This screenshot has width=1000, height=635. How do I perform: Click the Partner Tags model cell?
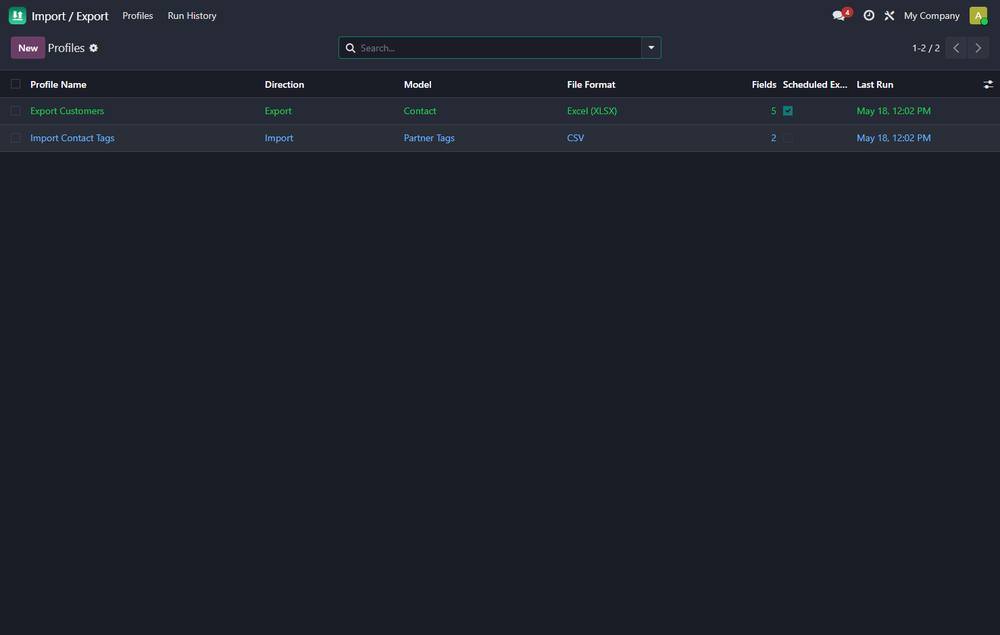(429, 138)
